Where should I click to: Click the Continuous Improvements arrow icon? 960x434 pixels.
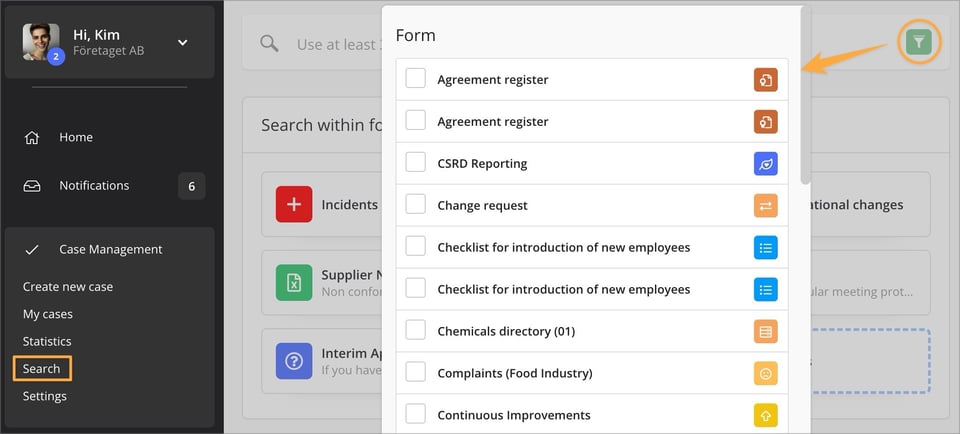pyautogui.click(x=765, y=415)
